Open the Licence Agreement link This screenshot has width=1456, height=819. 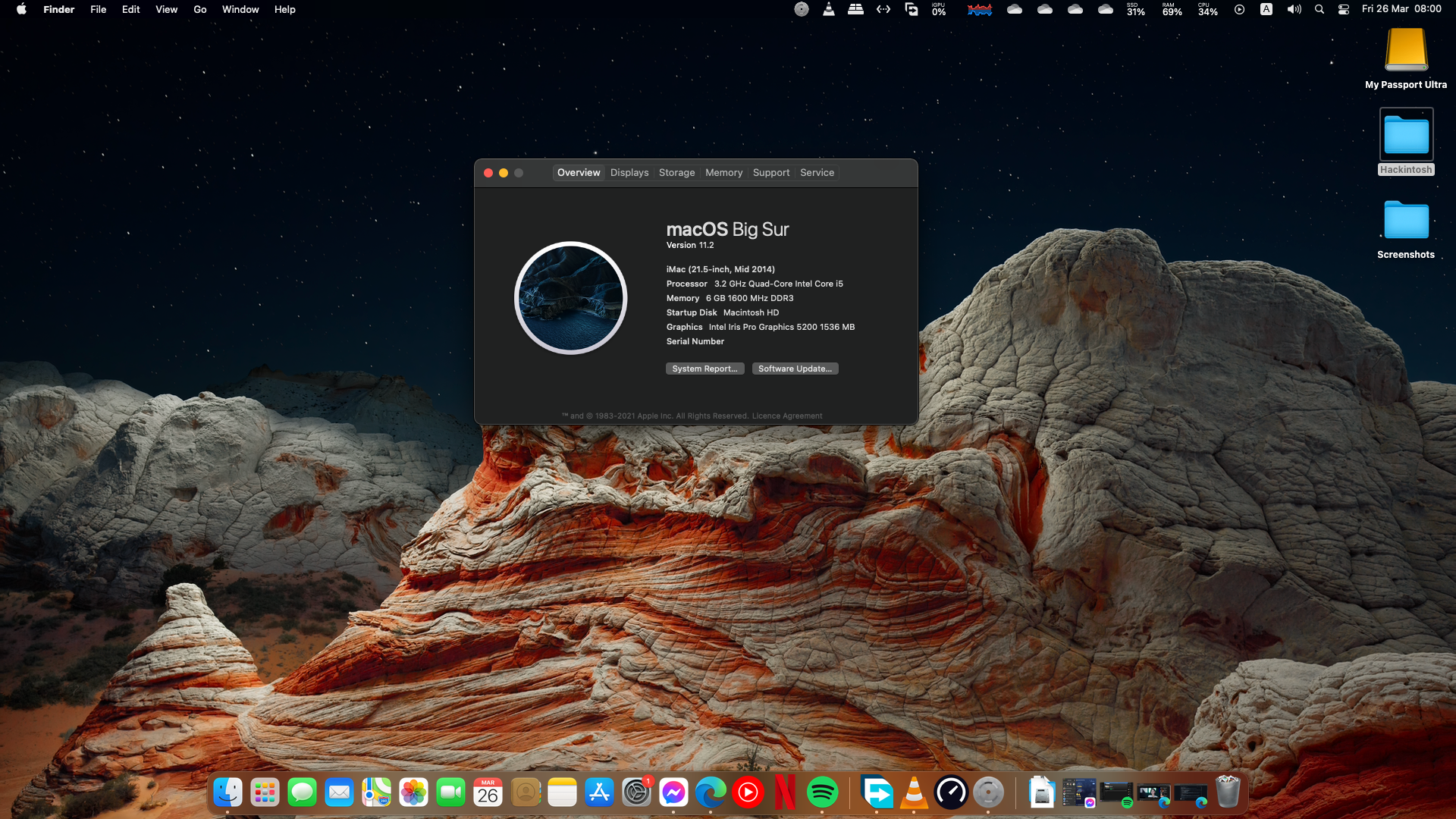(786, 416)
